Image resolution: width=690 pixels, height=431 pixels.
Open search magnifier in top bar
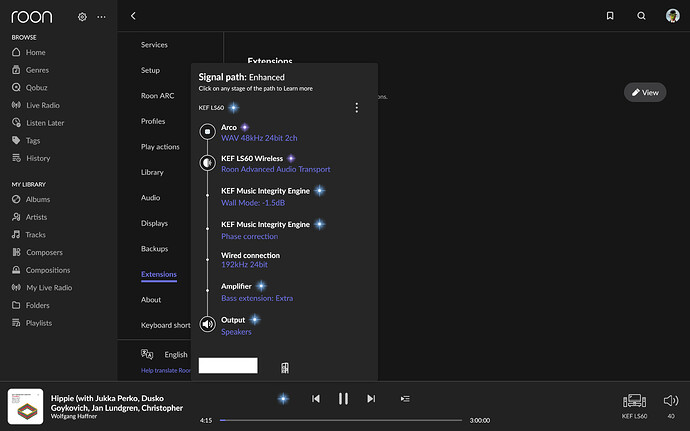tap(641, 16)
